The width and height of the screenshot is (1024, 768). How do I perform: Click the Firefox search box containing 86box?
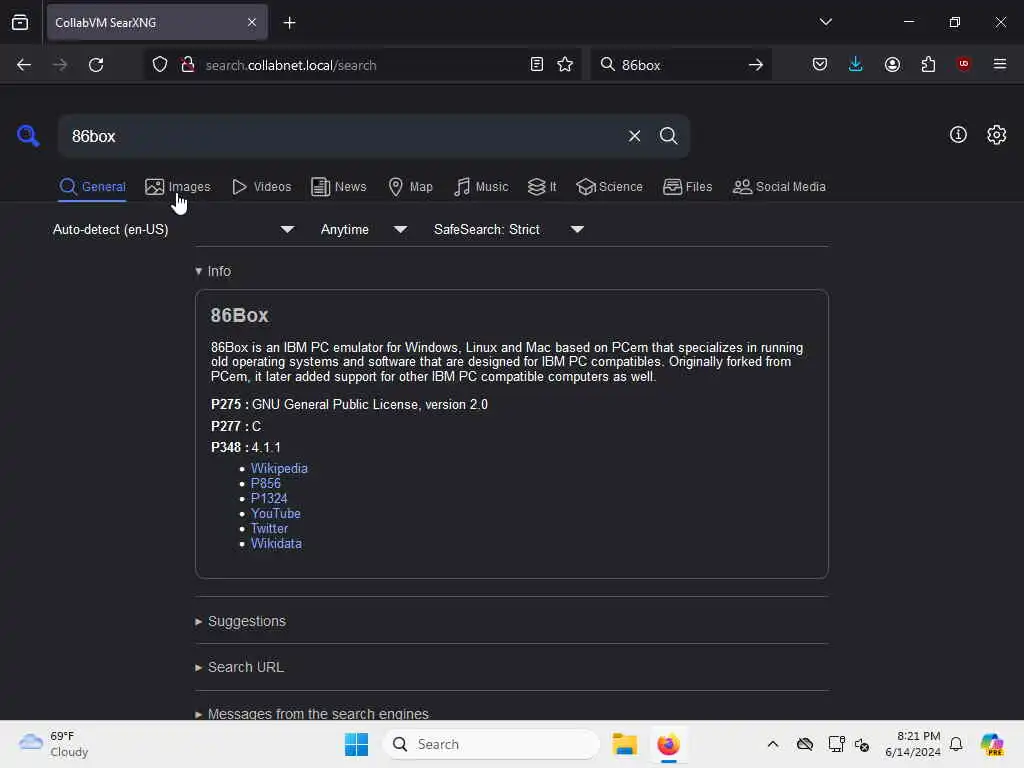tap(679, 65)
